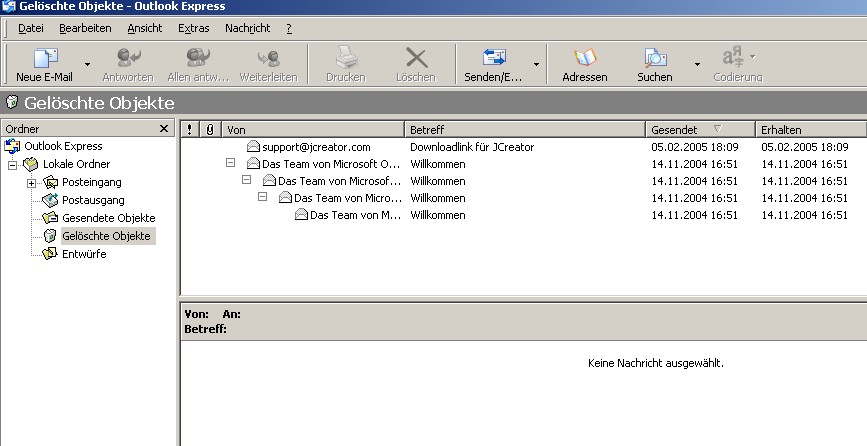Viewport: 867px width, 446px height.
Task: Select Outlook Express root in folder tree
Action: pyautogui.click(x=63, y=146)
